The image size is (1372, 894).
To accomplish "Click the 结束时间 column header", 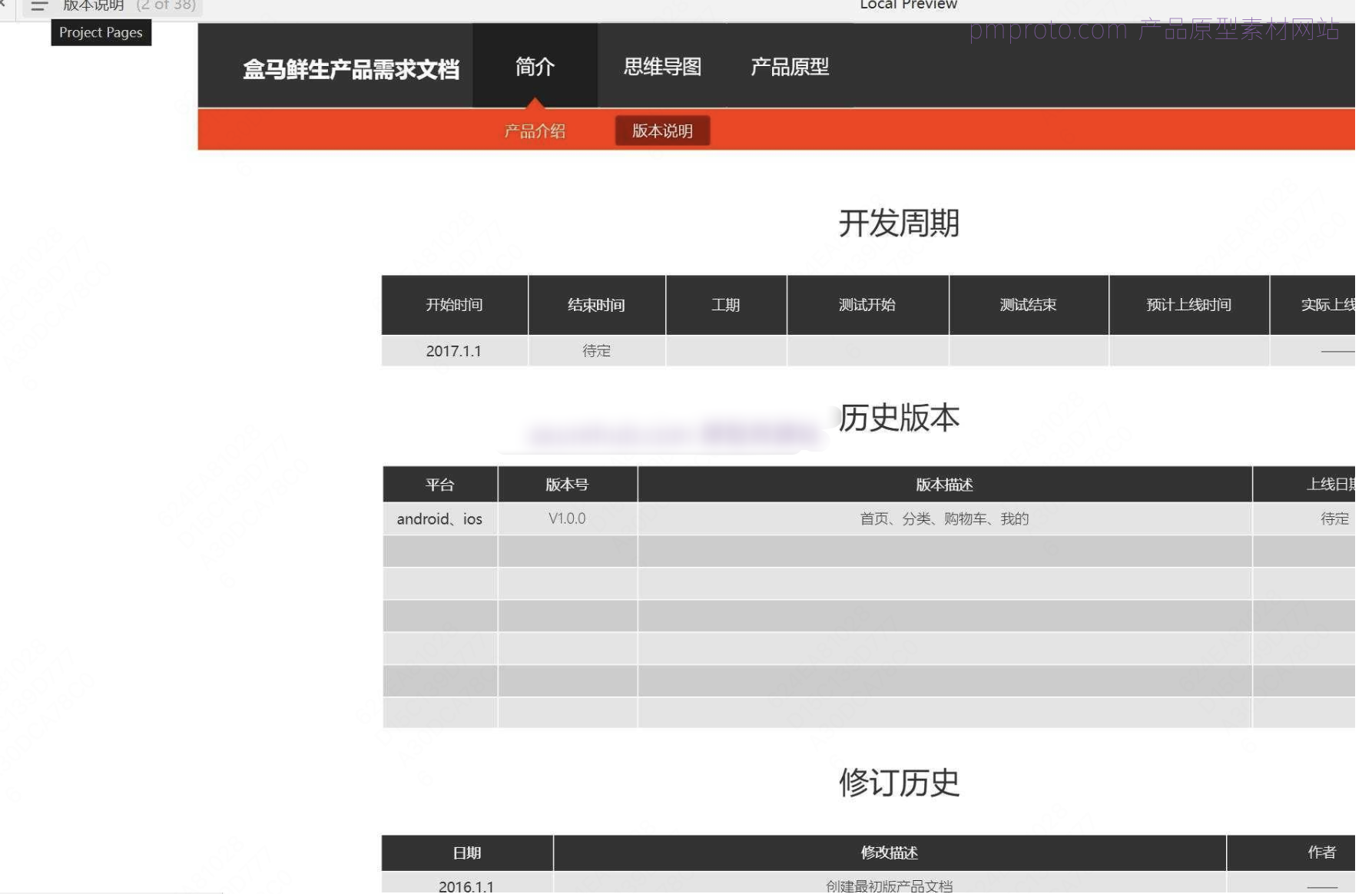I will click(x=596, y=305).
